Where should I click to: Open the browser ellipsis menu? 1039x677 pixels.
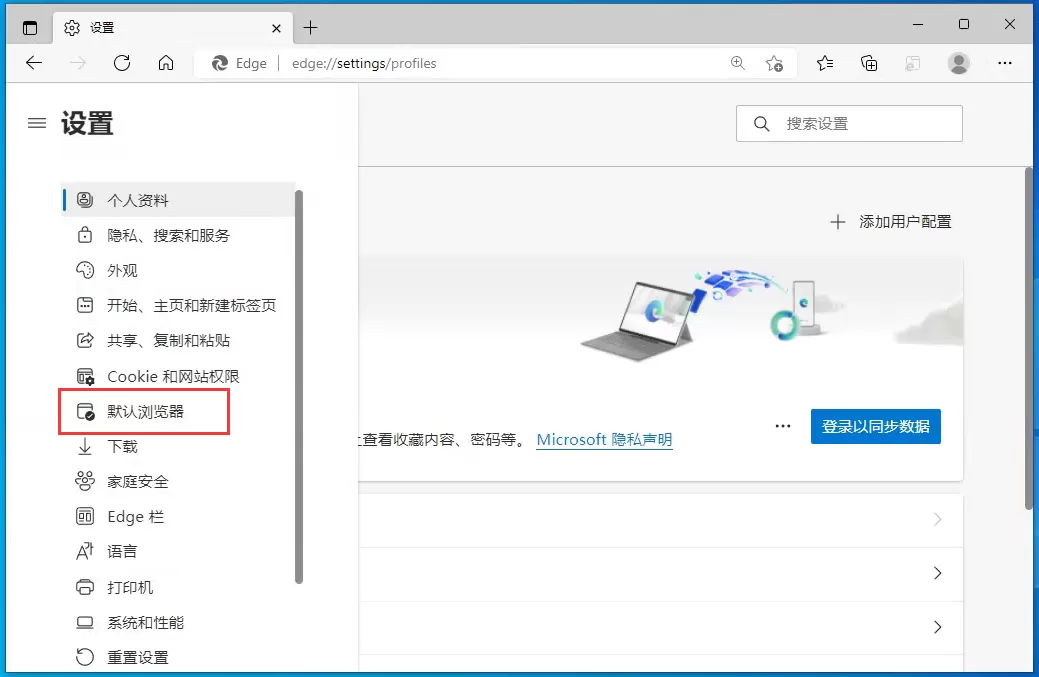pos(1005,63)
